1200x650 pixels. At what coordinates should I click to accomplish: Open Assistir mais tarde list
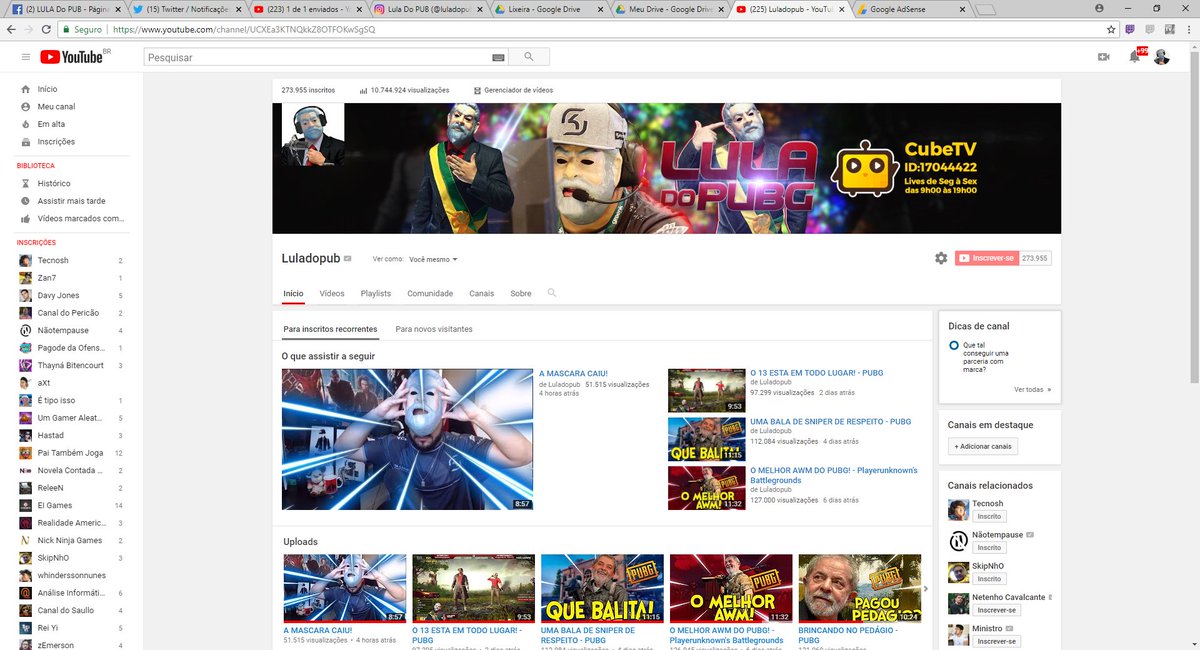point(71,201)
